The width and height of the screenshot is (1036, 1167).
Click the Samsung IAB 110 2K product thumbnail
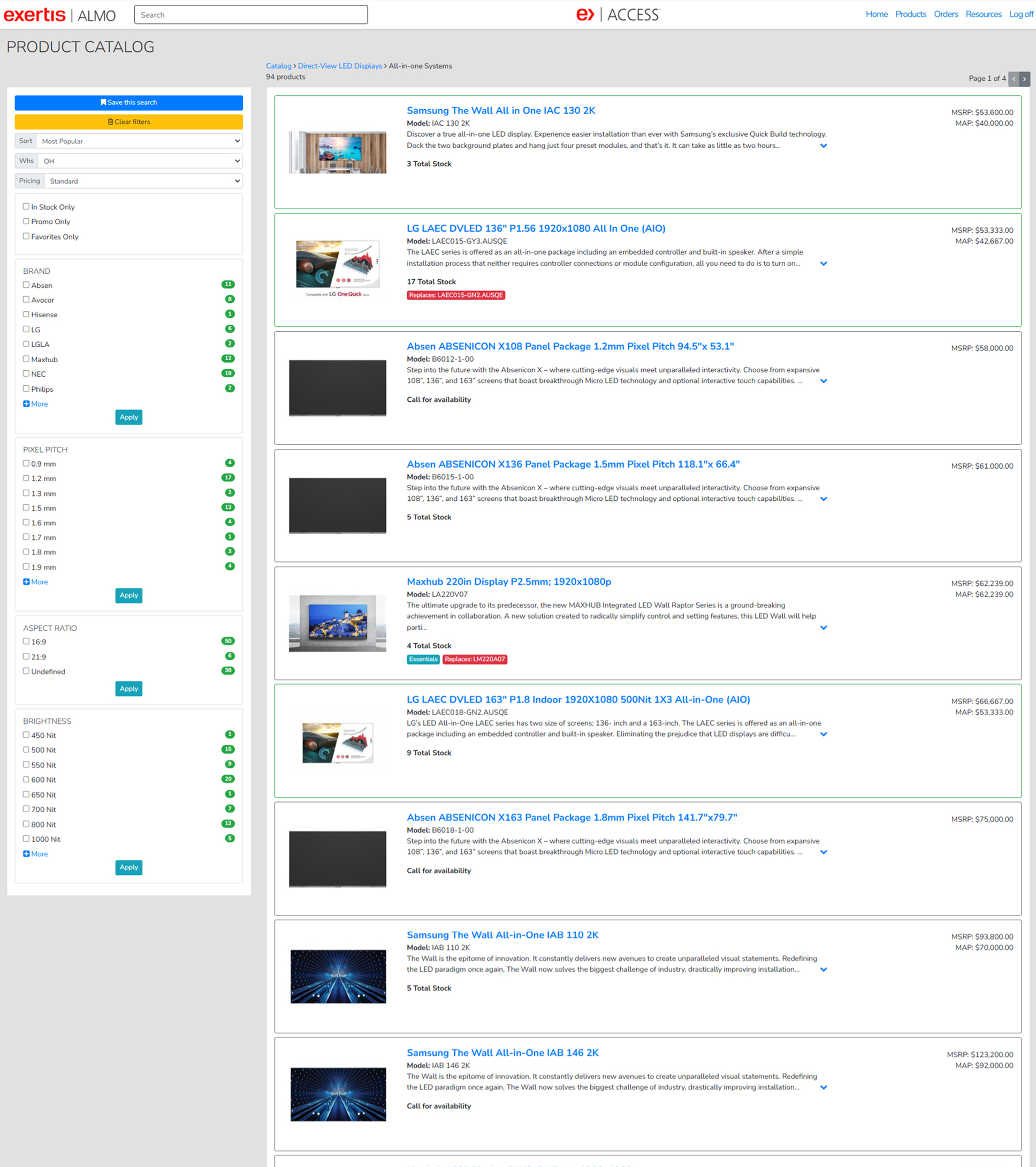point(338,977)
